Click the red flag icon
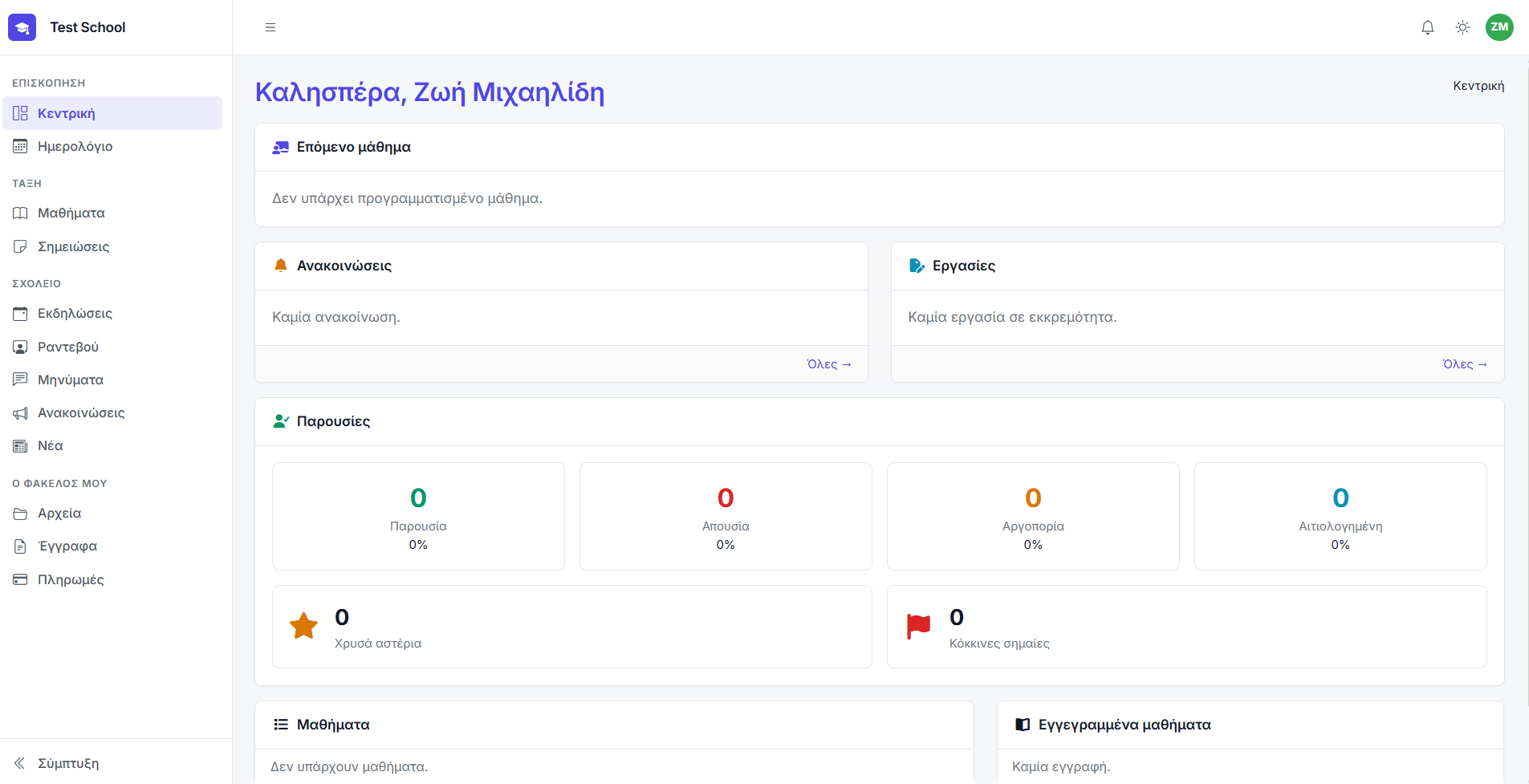 tap(918, 626)
